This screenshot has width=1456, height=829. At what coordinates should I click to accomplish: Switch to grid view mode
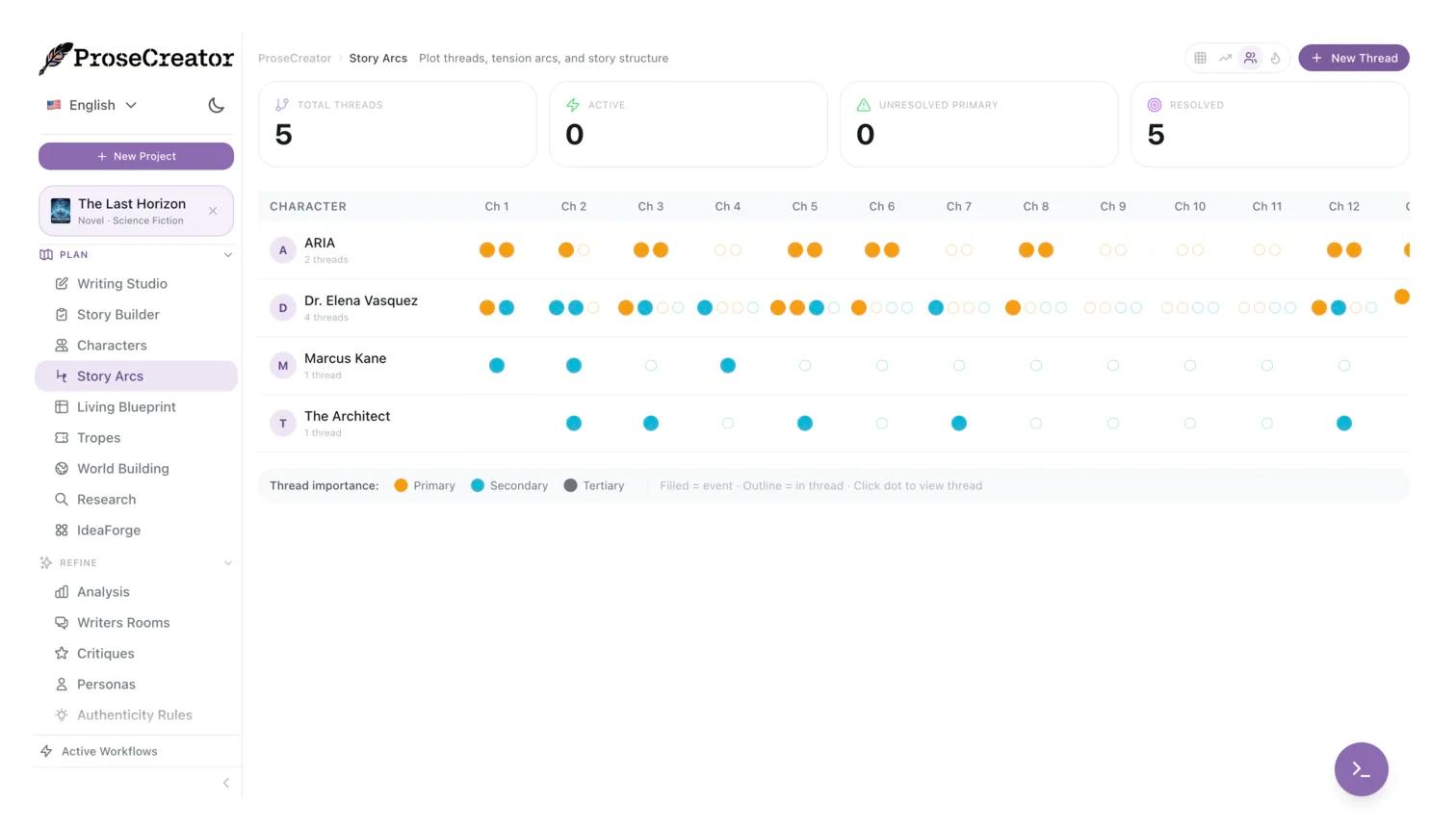[x=1201, y=58]
